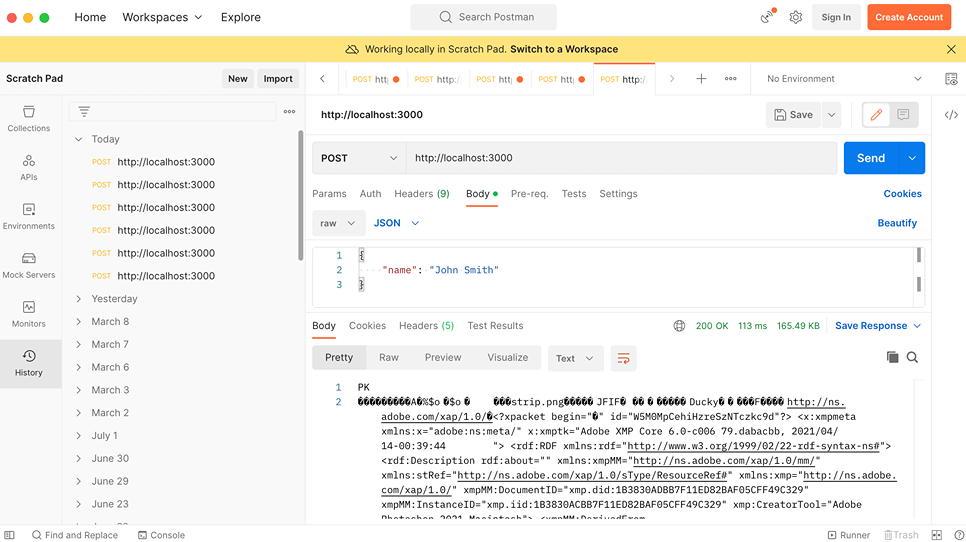Image resolution: width=966 pixels, height=542 pixels.
Task: Open the HTTP method POST dropdown
Action: (x=359, y=158)
